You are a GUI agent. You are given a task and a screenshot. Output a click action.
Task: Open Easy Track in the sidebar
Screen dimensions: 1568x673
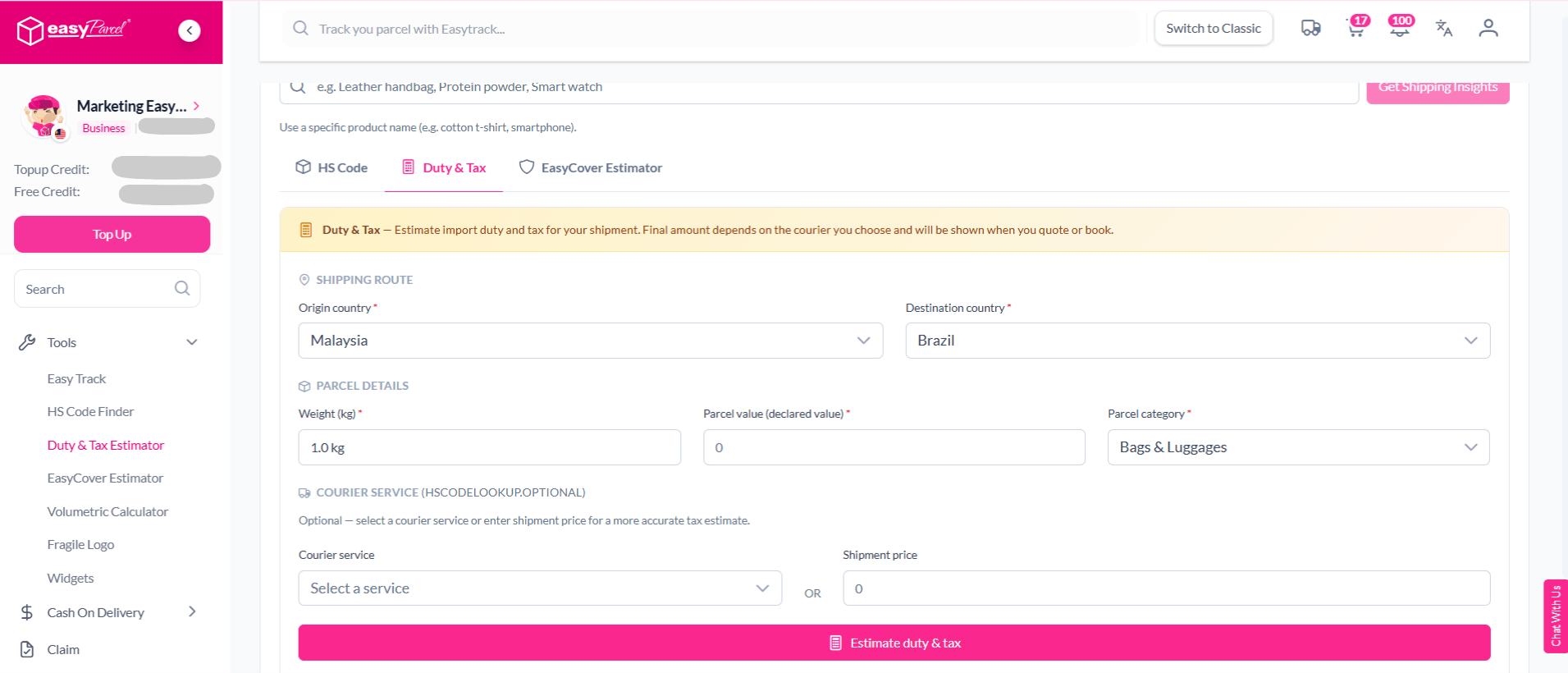(76, 378)
